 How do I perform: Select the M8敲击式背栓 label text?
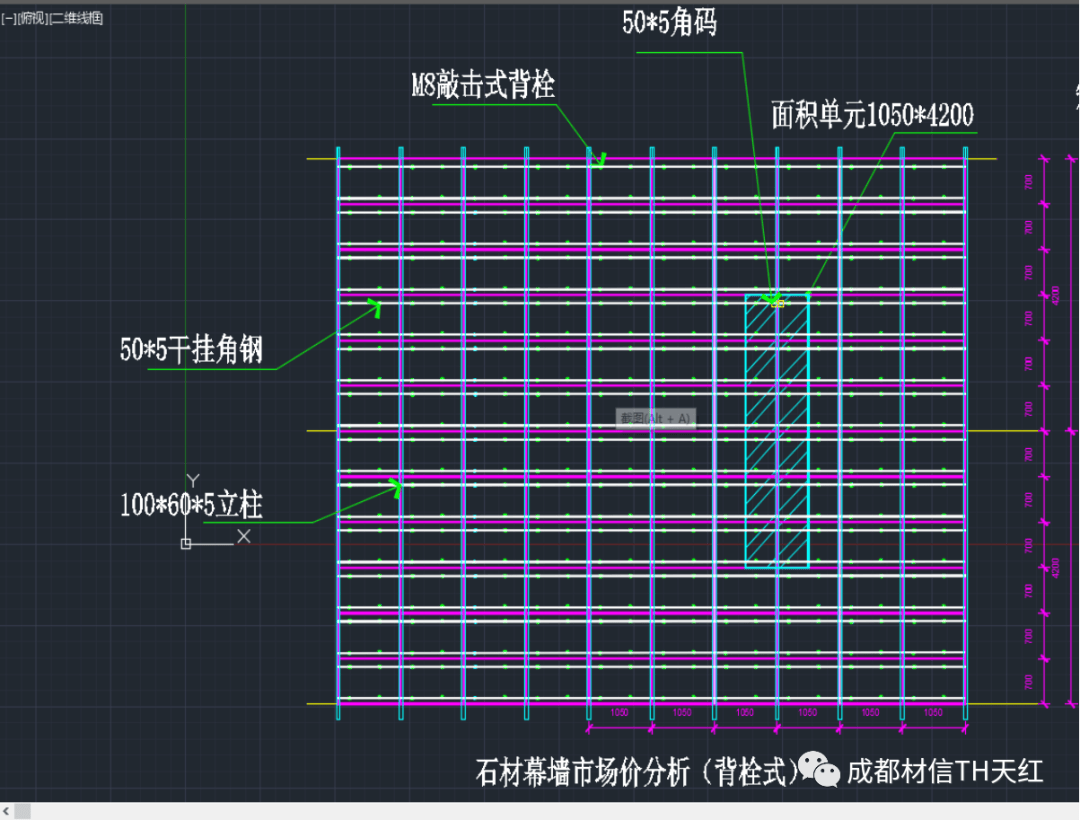483,85
